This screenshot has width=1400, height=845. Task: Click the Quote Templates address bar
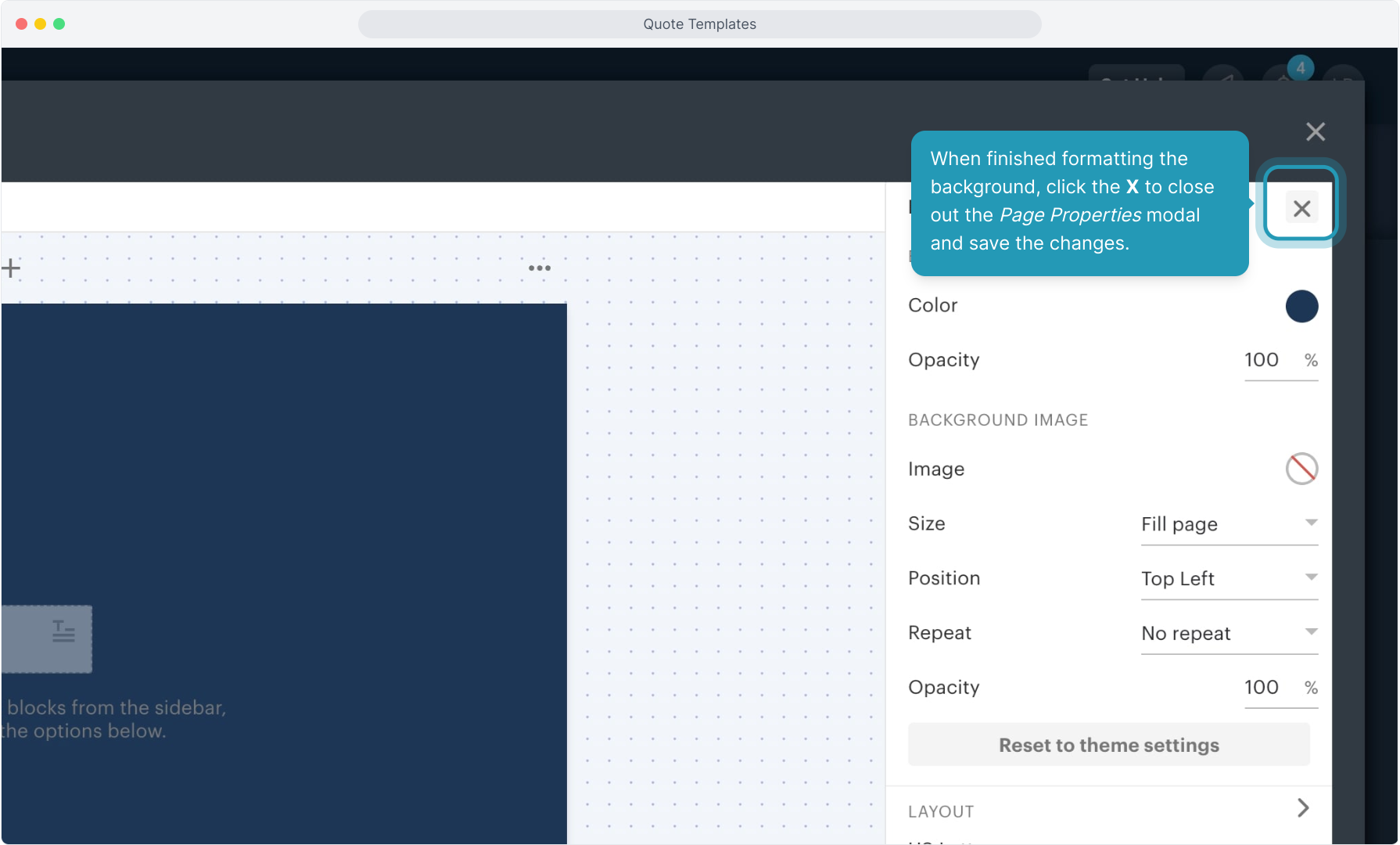click(x=700, y=24)
